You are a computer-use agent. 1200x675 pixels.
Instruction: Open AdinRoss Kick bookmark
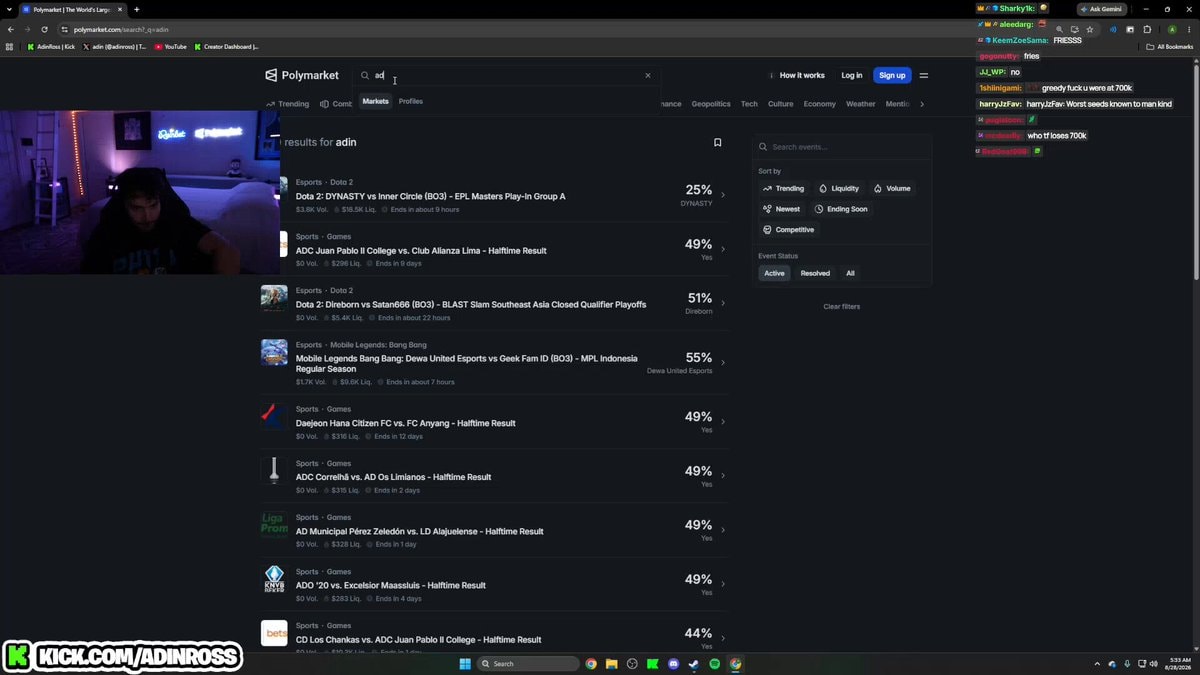coord(51,46)
